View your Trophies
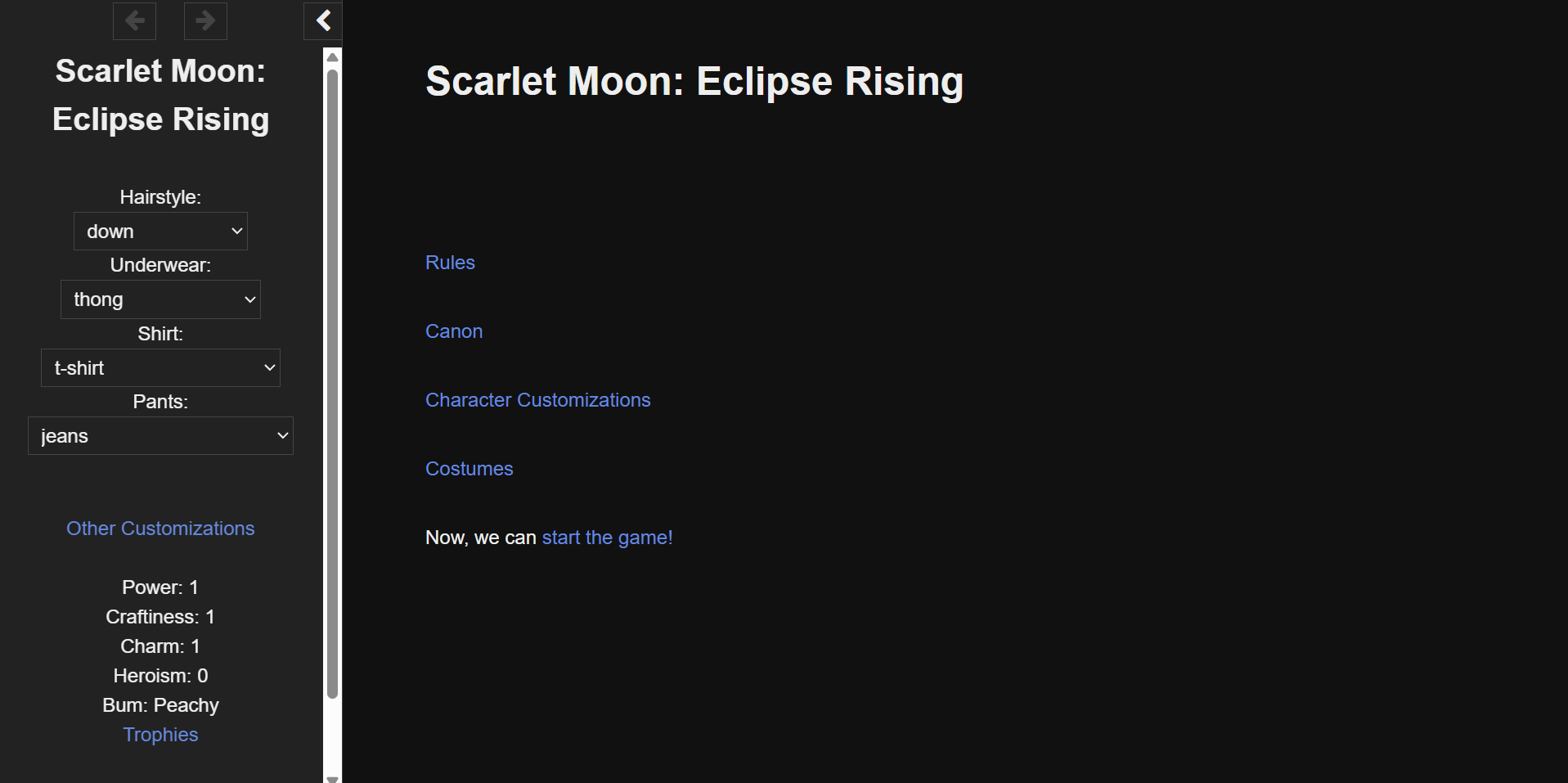Image resolution: width=1568 pixels, height=783 pixels. [x=160, y=734]
